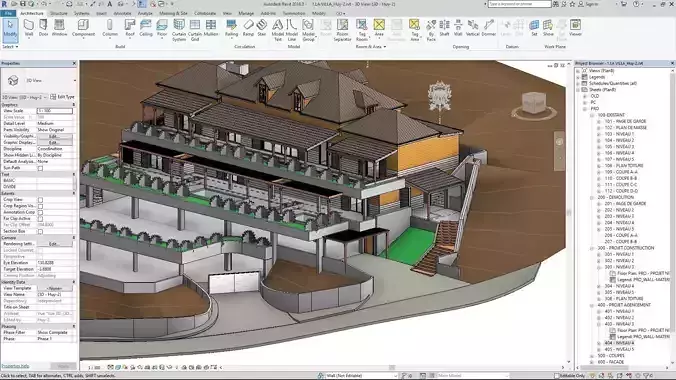Pick the Tag Area tool
Screen dimensions: 676x380
[414, 30]
